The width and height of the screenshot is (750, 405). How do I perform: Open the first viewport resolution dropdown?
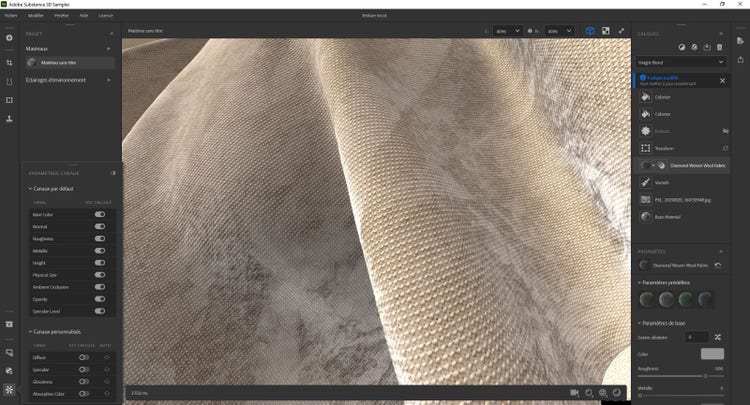pyautogui.click(x=507, y=31)
